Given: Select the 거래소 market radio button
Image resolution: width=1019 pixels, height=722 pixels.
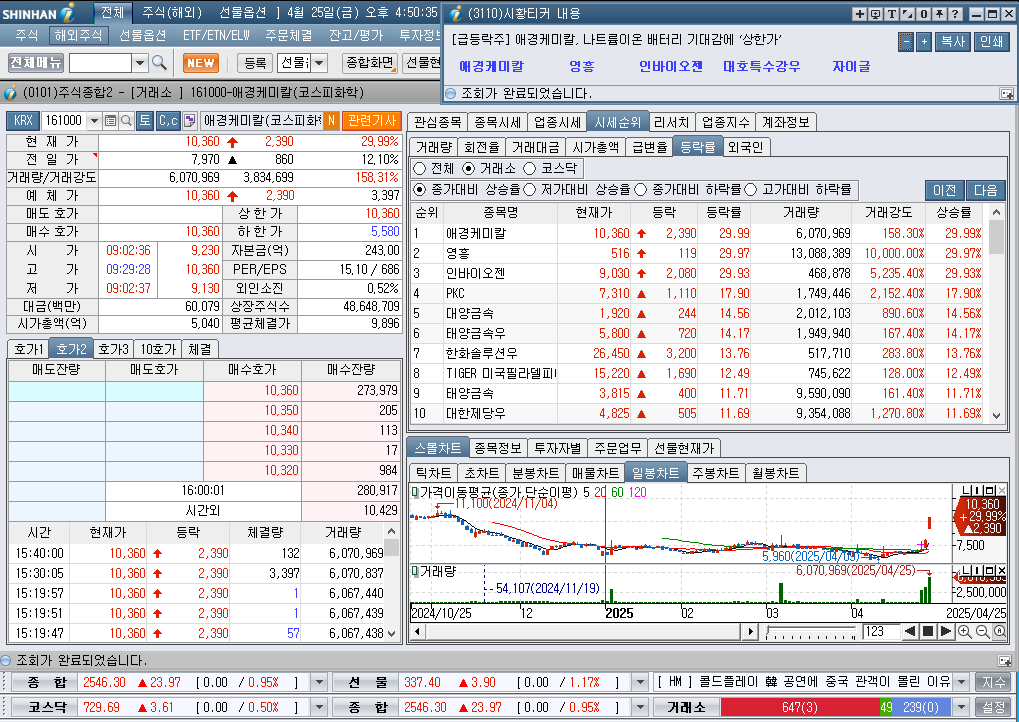Looking at the screenshot, I should pos(469,169).
